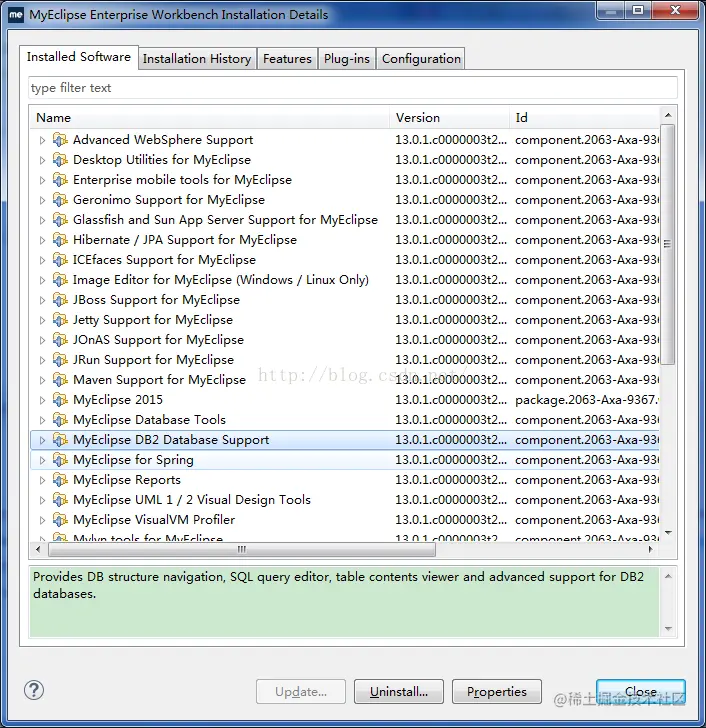The width and height of the screenshot is (706, 728).
Task: Click the Uninstall... button
Action: pos(399,691)
